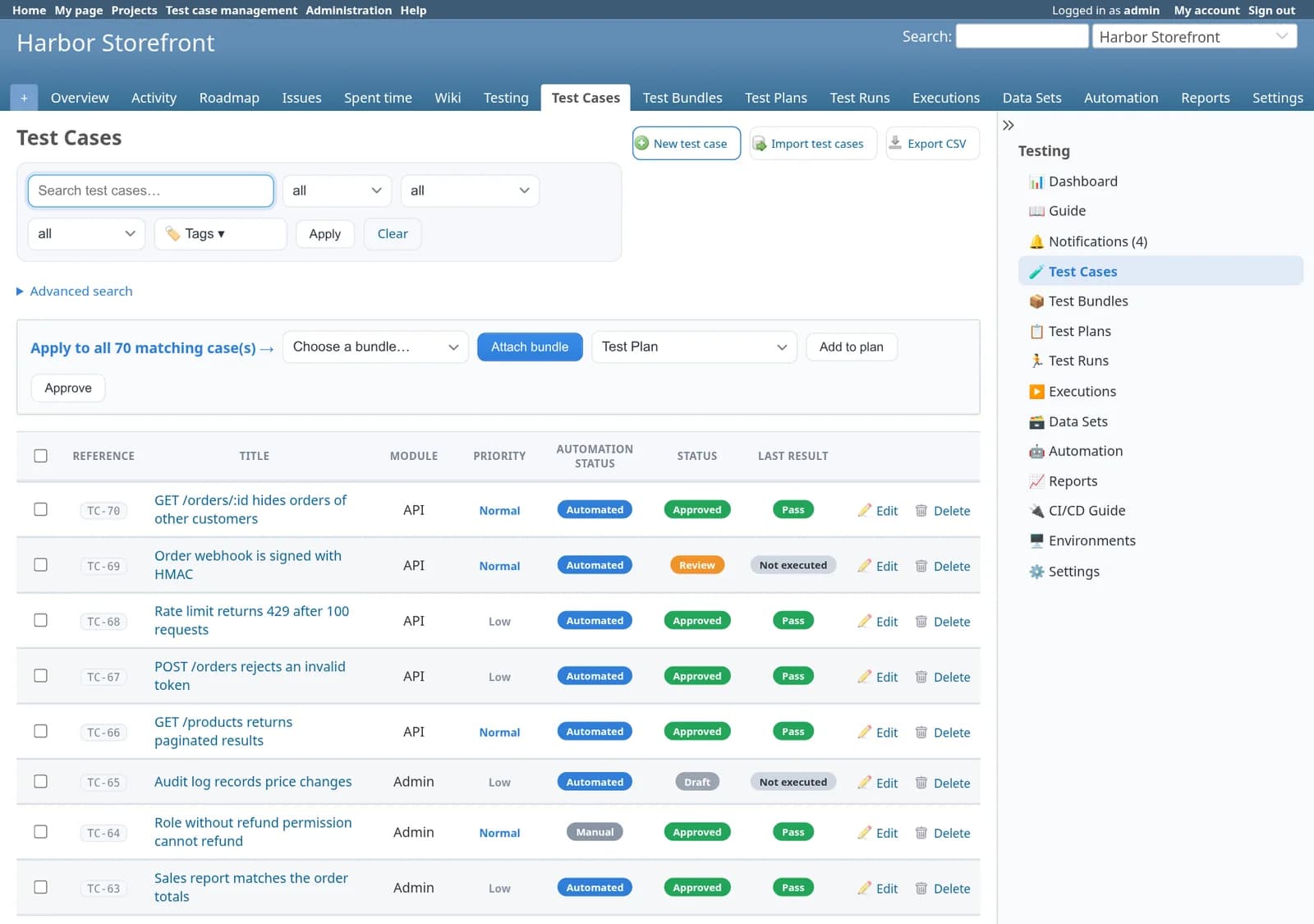Click the Review status badge on TC-69
The image size is (1314, 924).
point(697,565)
